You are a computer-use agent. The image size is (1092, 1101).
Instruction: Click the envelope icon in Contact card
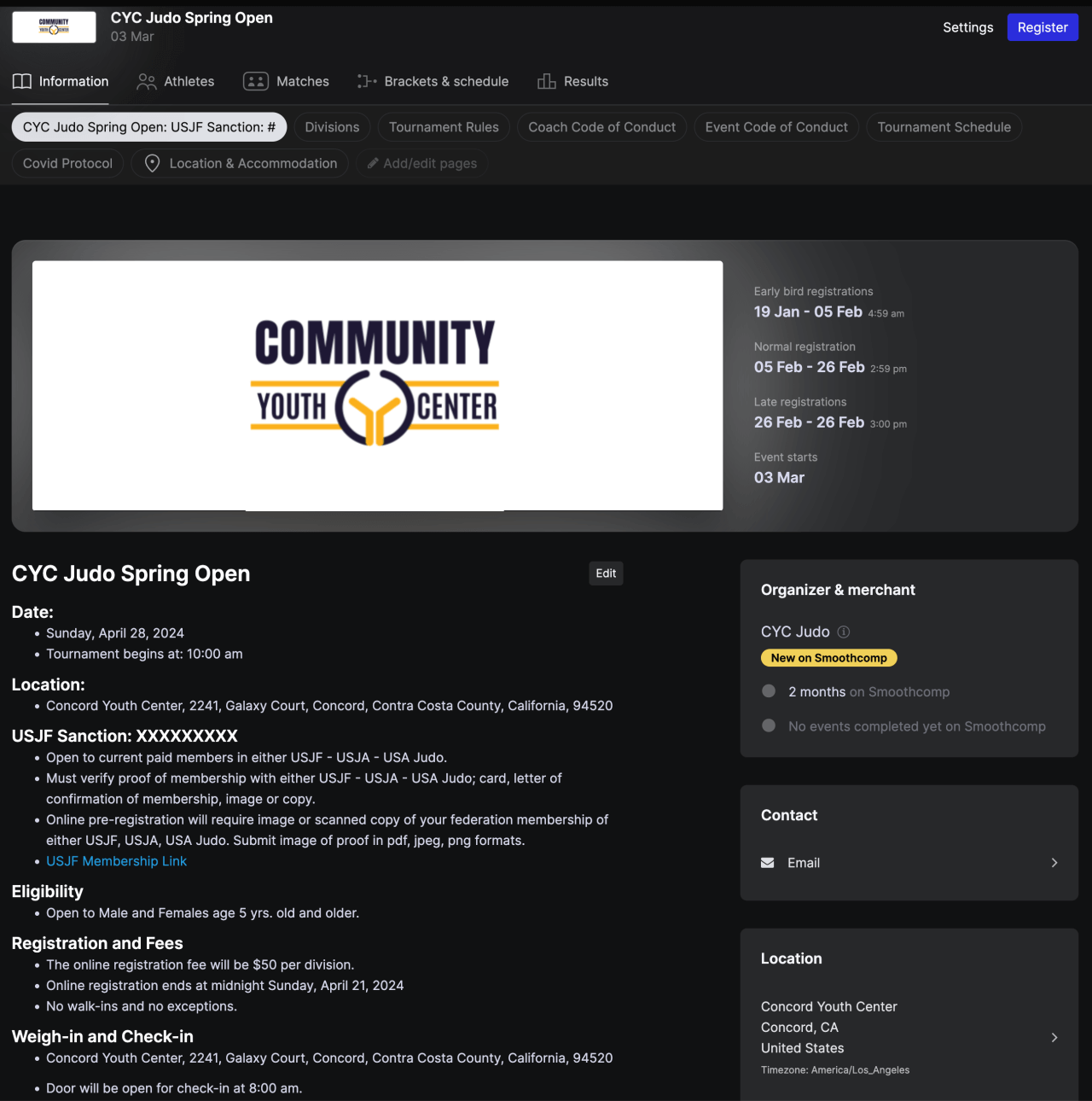(x=768, y=863)
